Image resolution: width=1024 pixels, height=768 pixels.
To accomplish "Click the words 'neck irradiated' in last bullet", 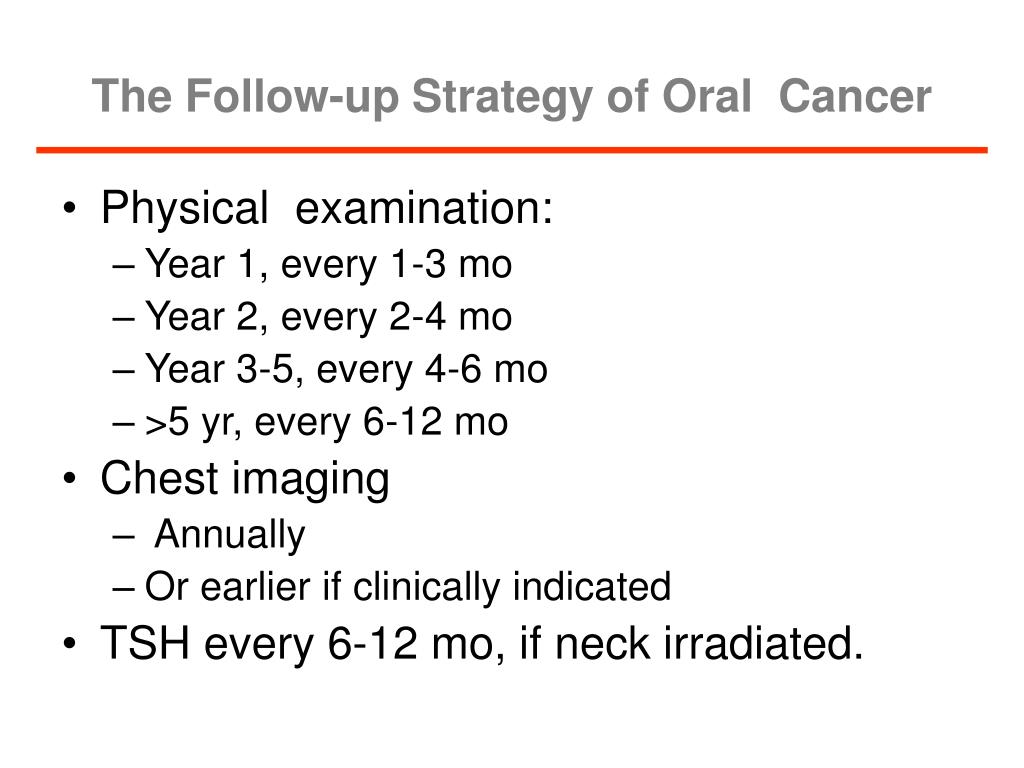I will 709,643.
